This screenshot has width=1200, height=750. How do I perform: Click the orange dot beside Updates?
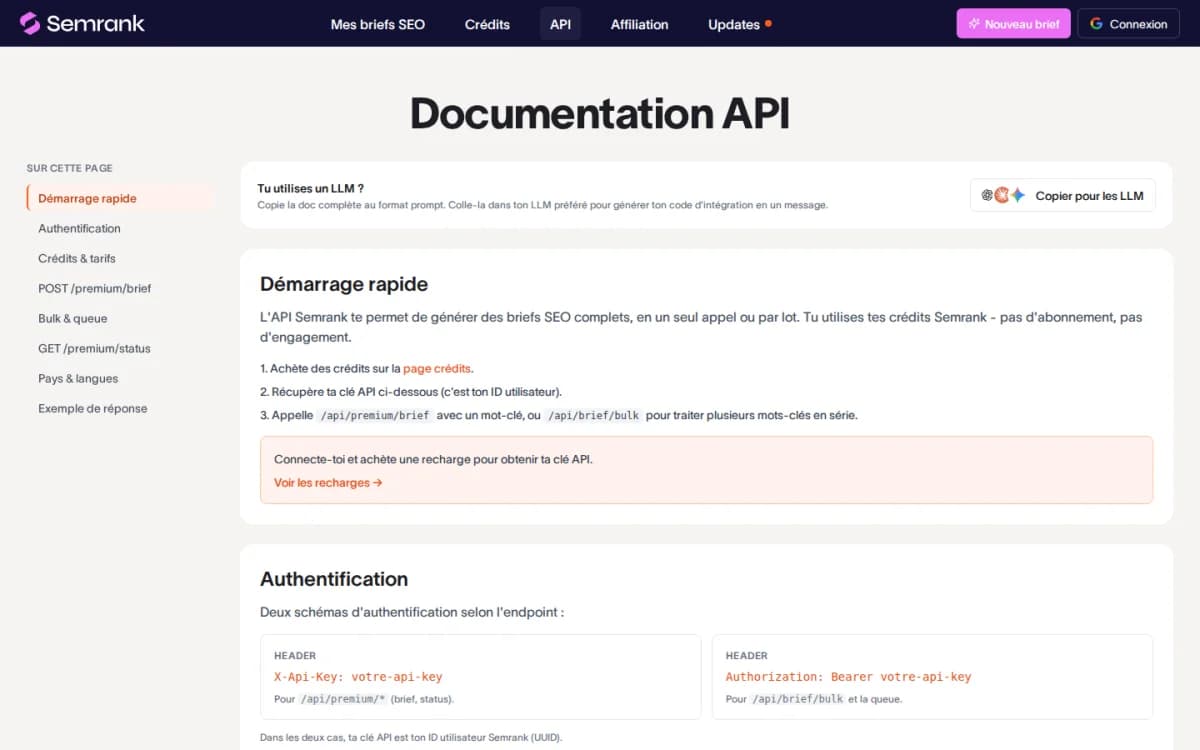(768, 23)
